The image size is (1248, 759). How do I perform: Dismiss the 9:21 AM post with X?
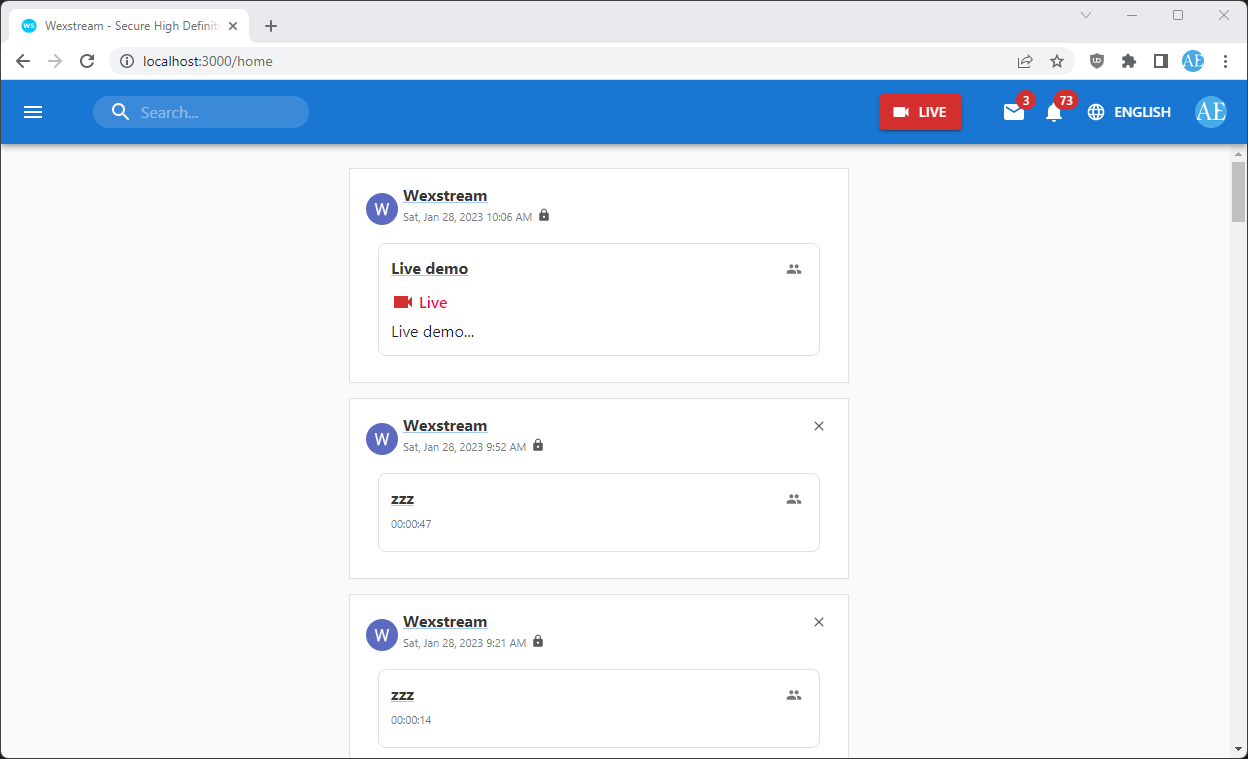pos(819,622)
